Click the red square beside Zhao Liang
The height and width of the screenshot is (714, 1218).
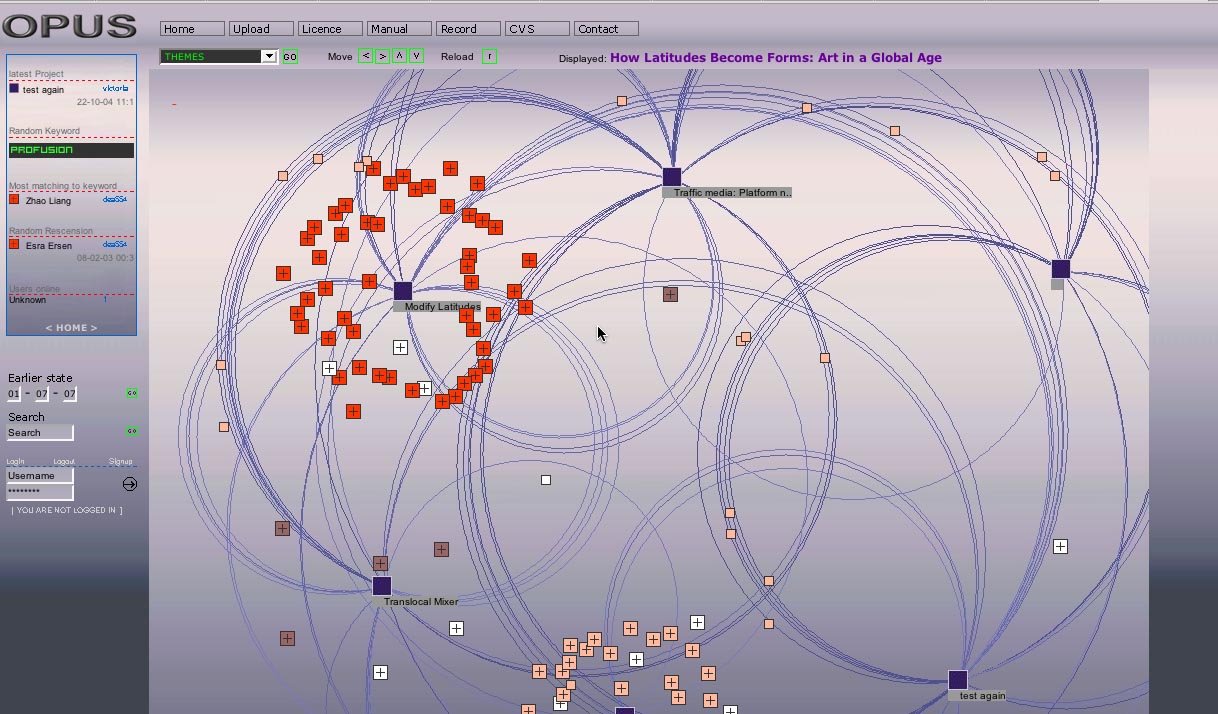[x=14, y=200]
